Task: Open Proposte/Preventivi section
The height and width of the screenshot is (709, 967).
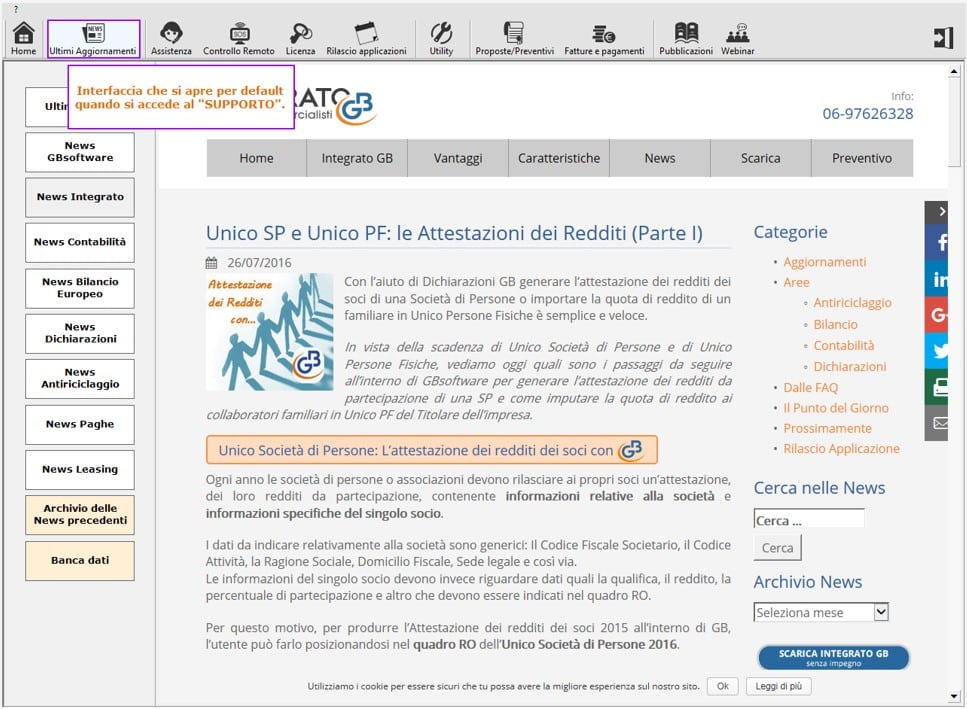Action: pyautogui.click(x=514, y=39)
